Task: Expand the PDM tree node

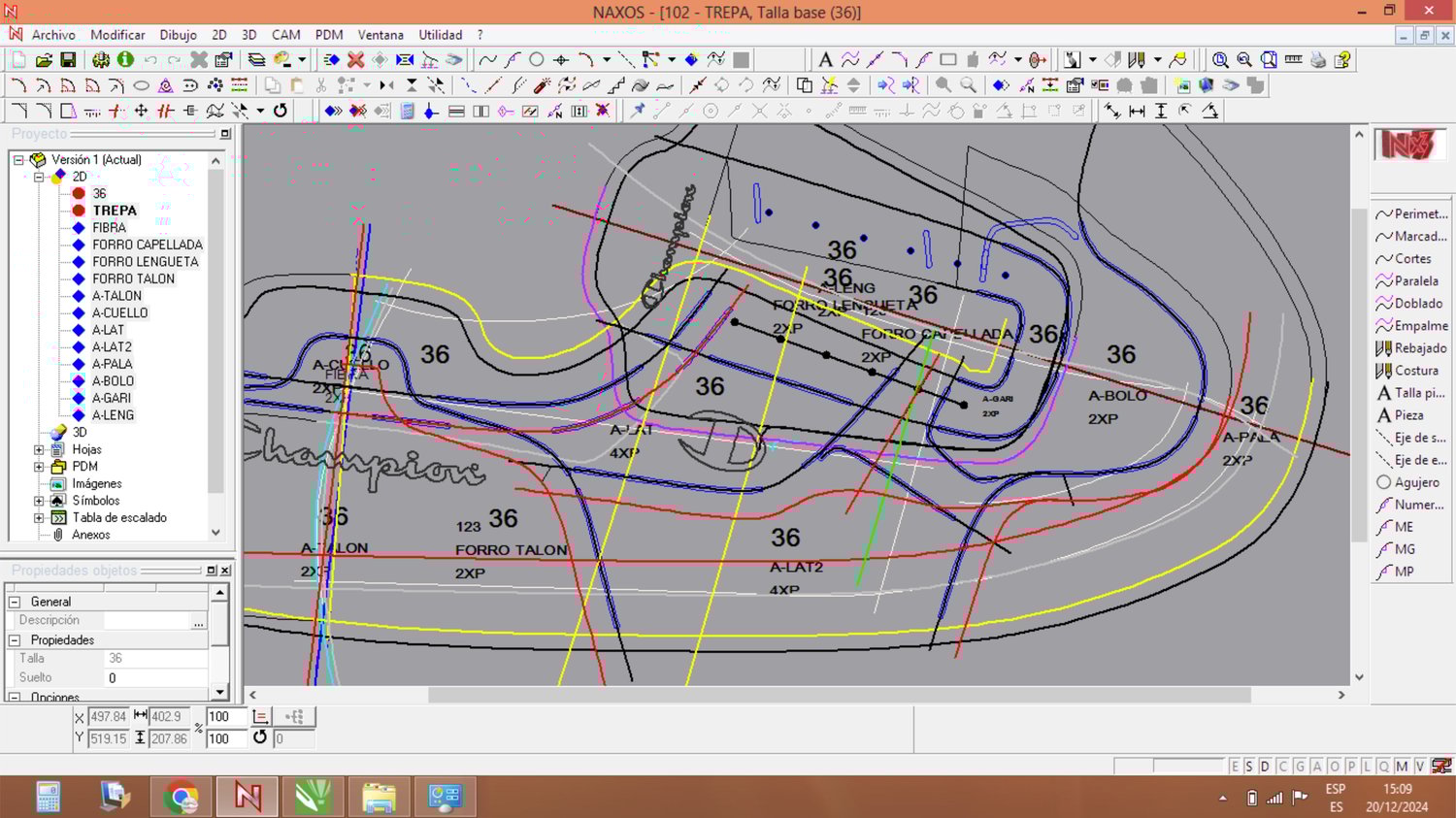Action: 39,467
